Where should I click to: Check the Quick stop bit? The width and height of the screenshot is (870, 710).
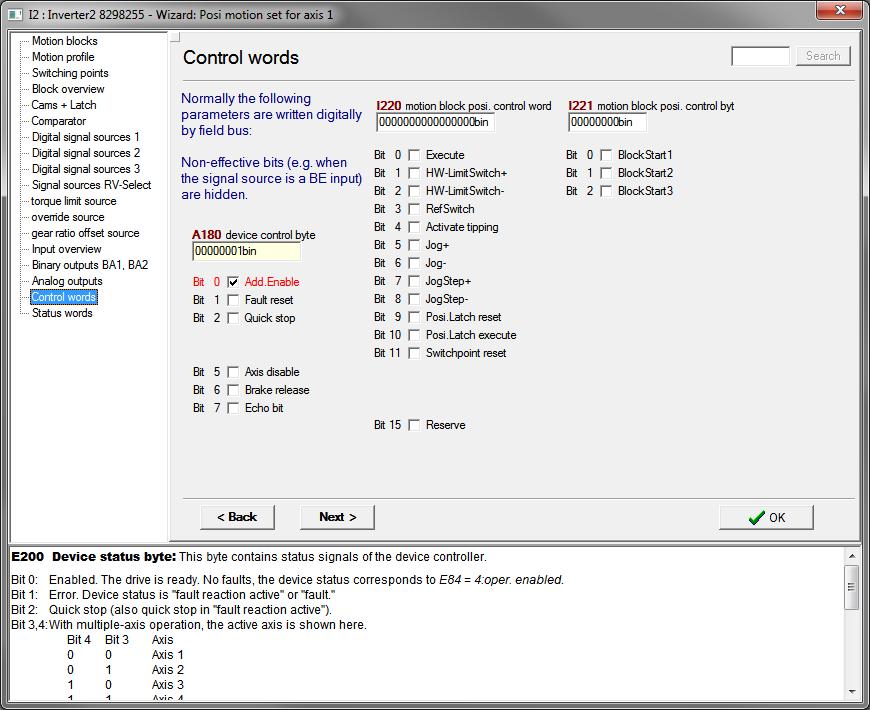(233, 318)
